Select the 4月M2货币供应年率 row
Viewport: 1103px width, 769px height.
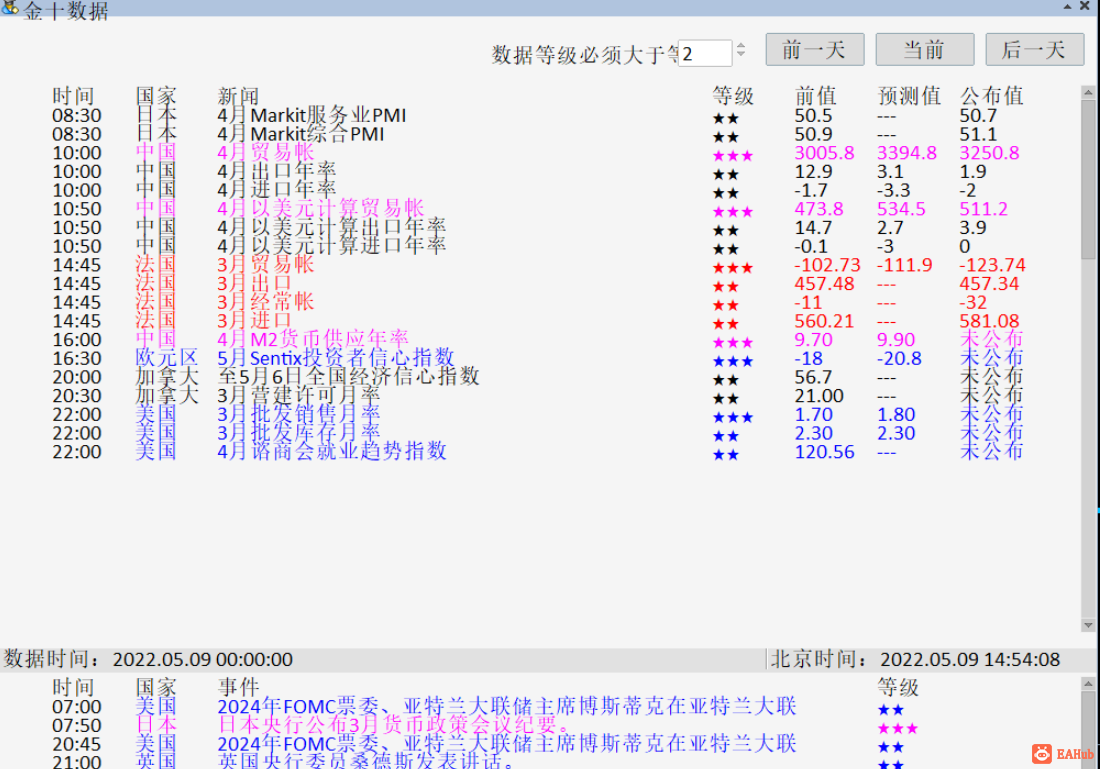click(538, 340)
